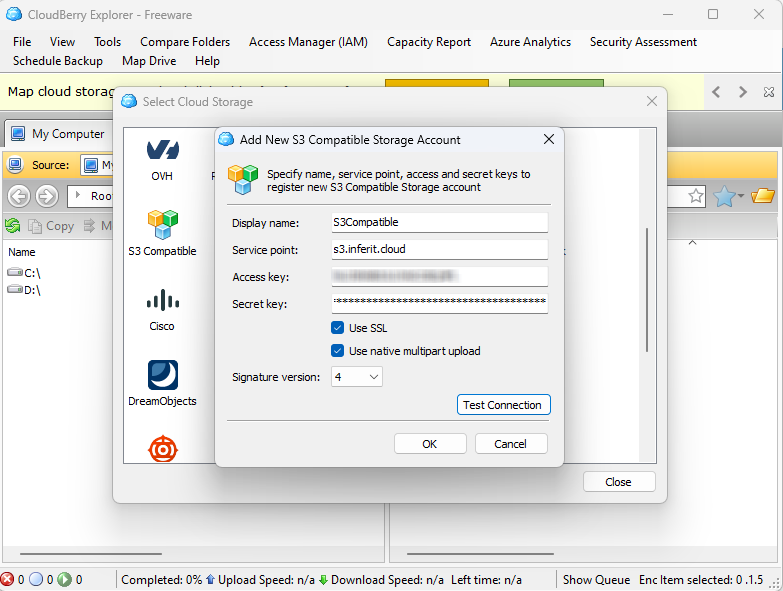Click the yellow button in the banner
Viewport: 783px width, 591px height.
tap(437, 83)
